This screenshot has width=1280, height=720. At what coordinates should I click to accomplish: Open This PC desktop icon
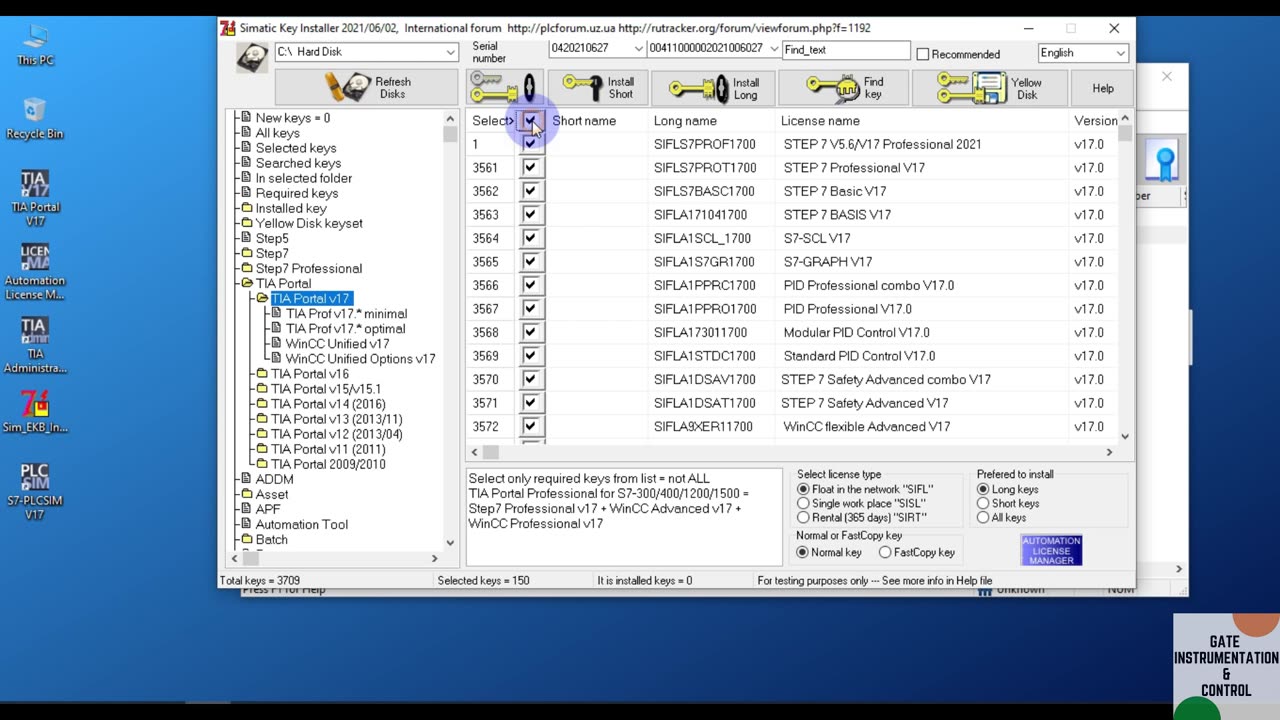point(35,46)
